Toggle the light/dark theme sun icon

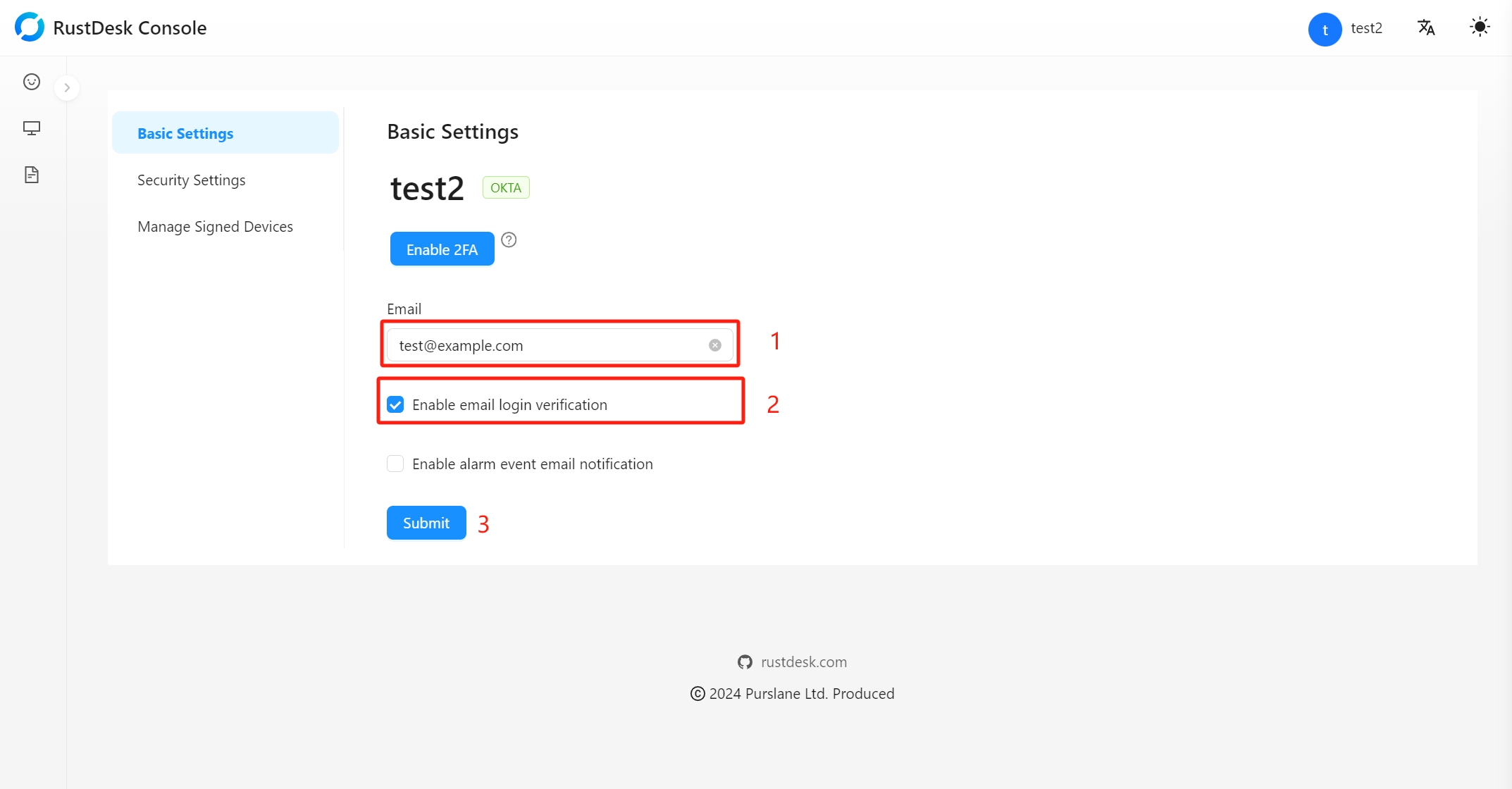(x=1480, y=27)
